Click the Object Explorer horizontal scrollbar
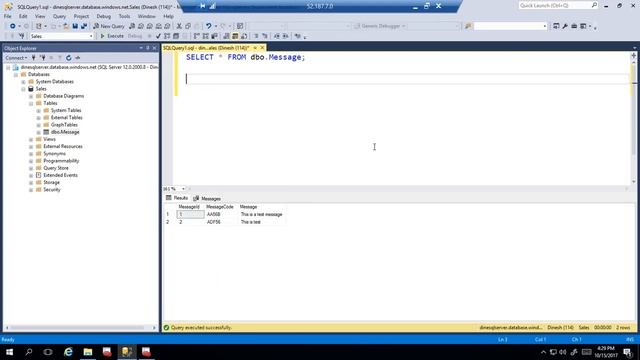 coord(78,328)
